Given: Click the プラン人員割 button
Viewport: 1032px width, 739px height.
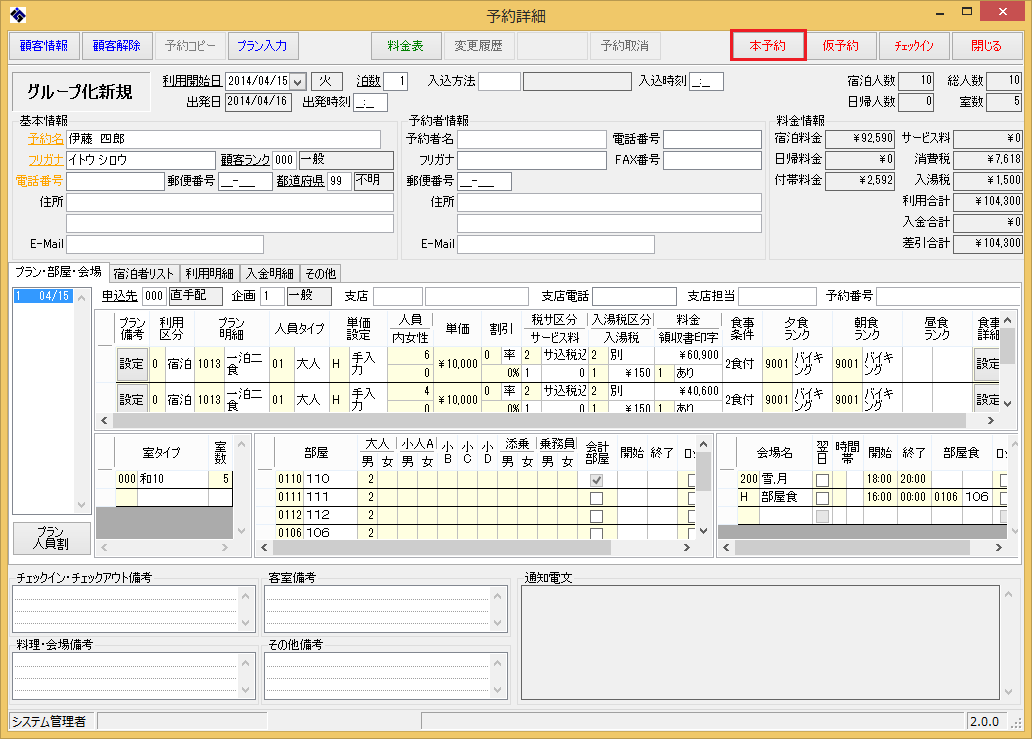Looking at the screenshot, I should coord(51,538).
